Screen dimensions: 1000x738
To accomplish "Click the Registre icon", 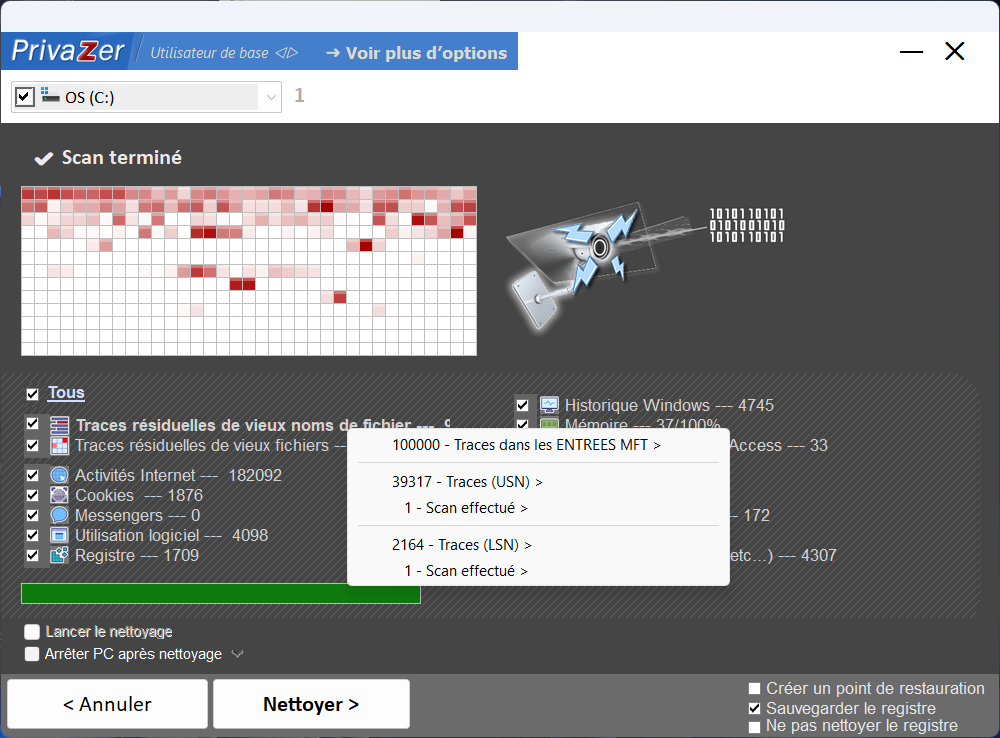I will 59,555.
